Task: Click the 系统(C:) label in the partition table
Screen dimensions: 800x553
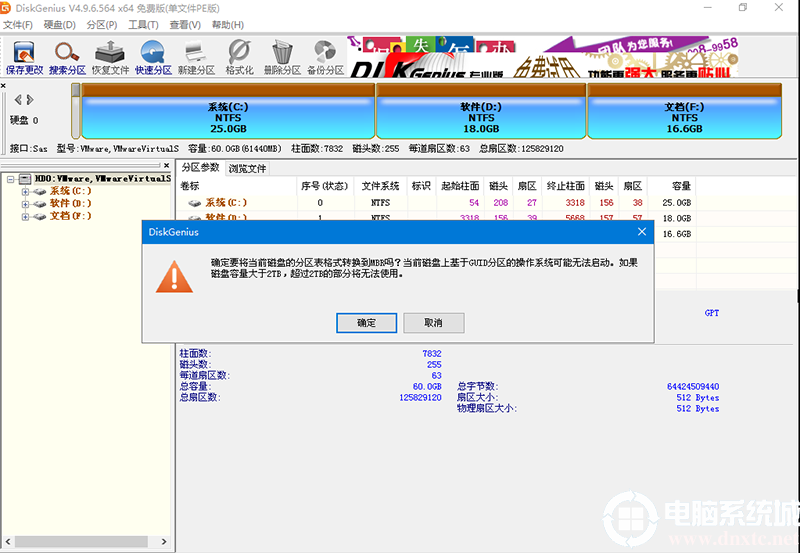Action: [x=226, y=203]
